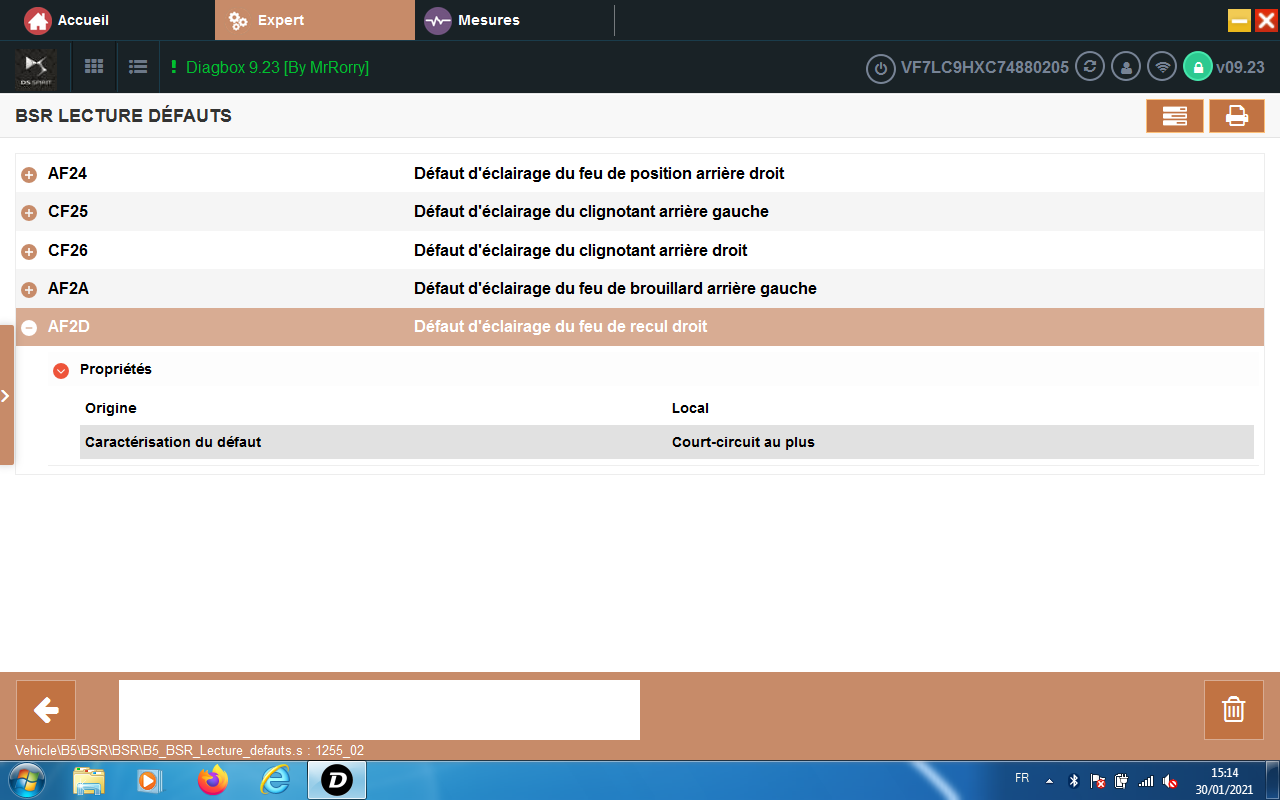Open the display options button beside print
The image size is (1280, 800).
pos(1175,116)
